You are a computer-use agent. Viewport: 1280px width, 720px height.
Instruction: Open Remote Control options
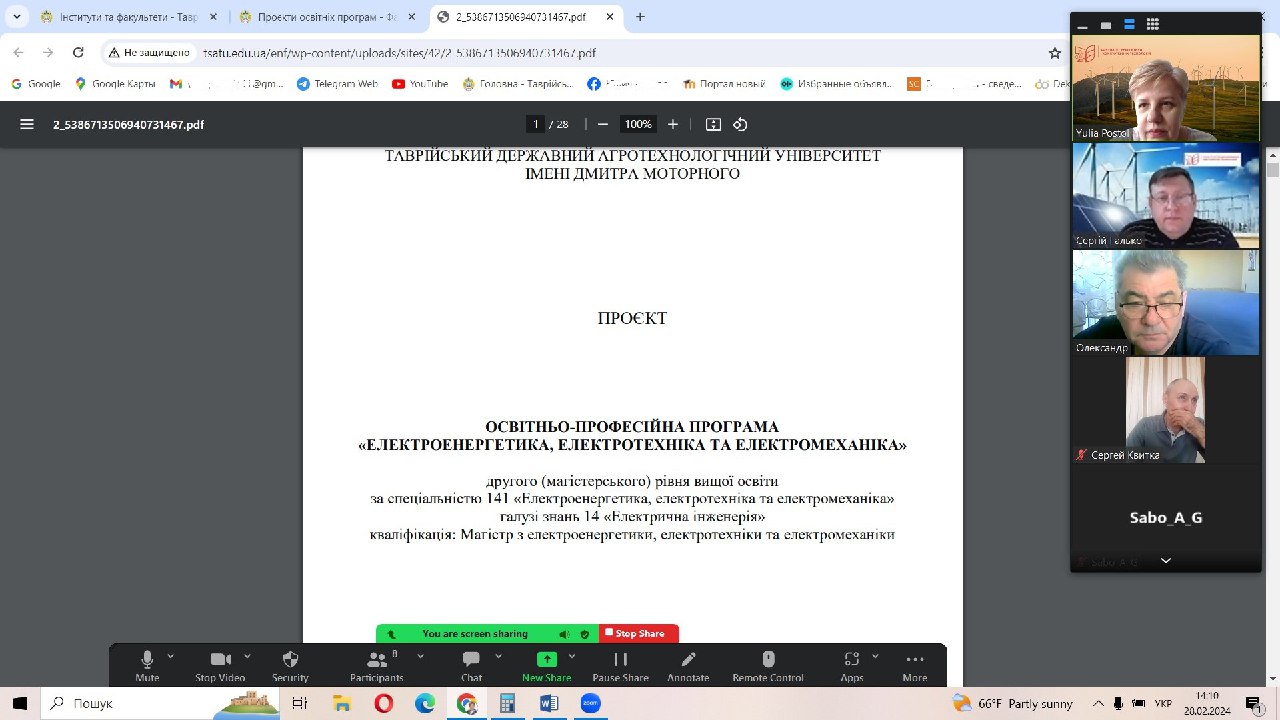click(768, 665)
